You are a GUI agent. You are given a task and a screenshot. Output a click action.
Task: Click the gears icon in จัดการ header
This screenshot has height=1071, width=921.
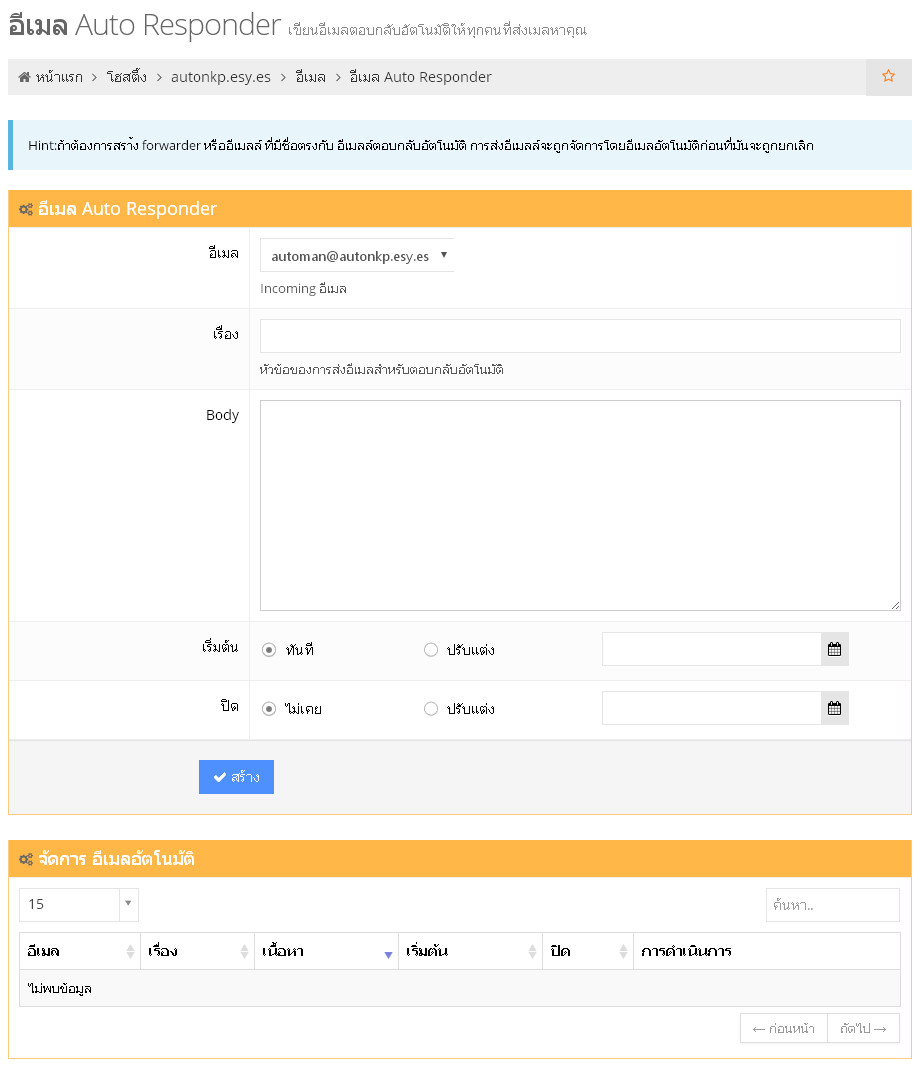click(x=26, y=859)
